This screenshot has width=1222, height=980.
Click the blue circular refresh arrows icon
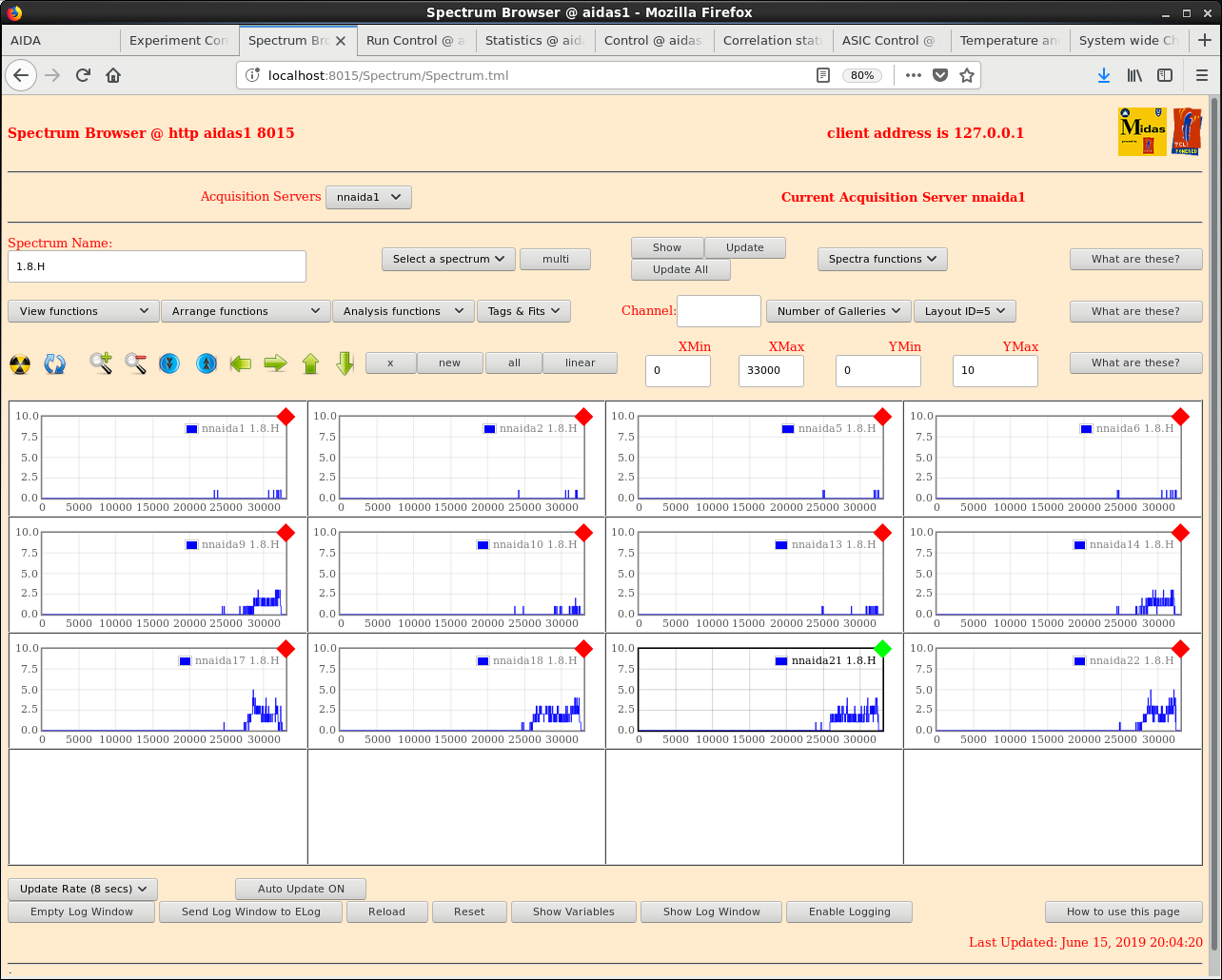(x=55, y=363)
